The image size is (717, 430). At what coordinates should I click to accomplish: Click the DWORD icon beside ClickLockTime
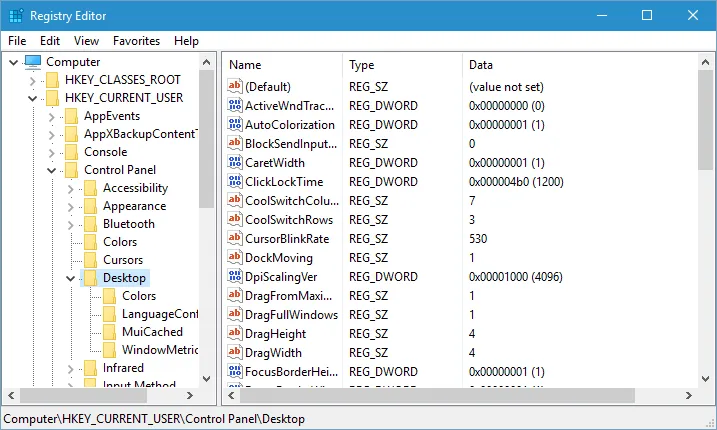point(235,181)
